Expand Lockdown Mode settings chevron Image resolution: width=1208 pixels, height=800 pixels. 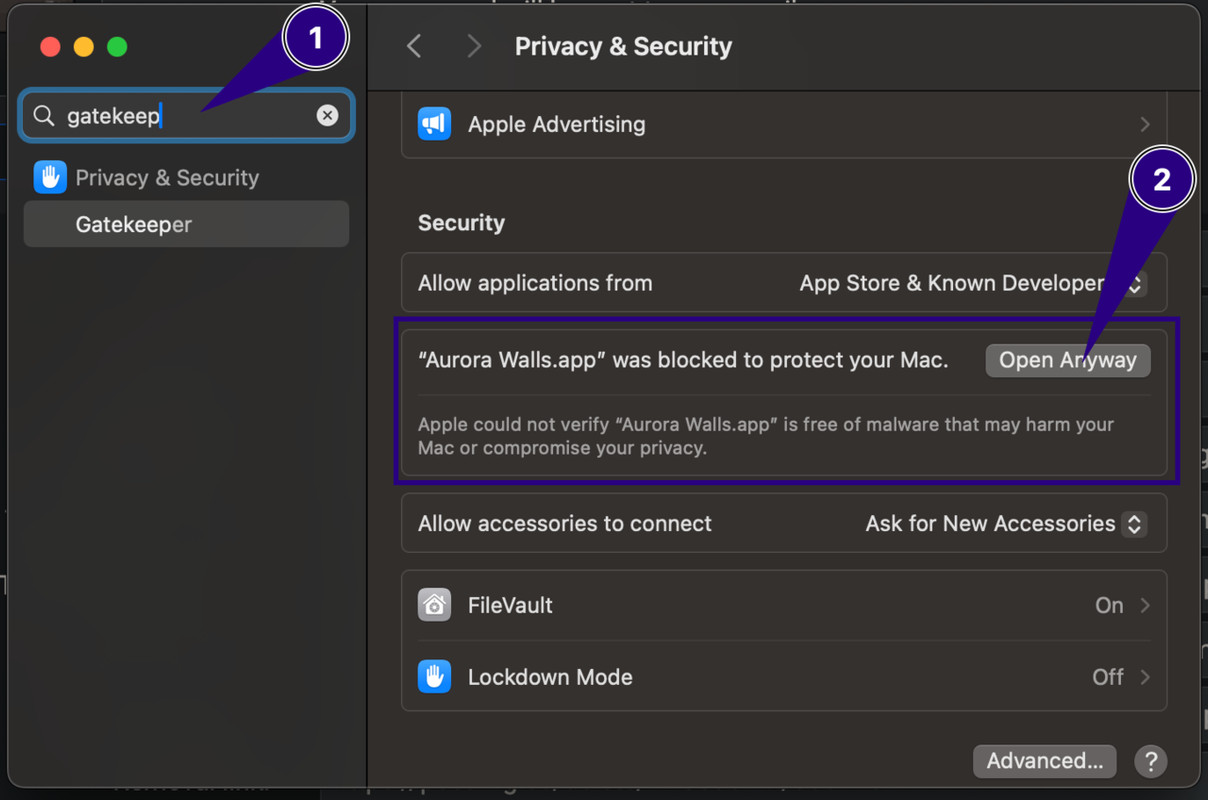1145,677
